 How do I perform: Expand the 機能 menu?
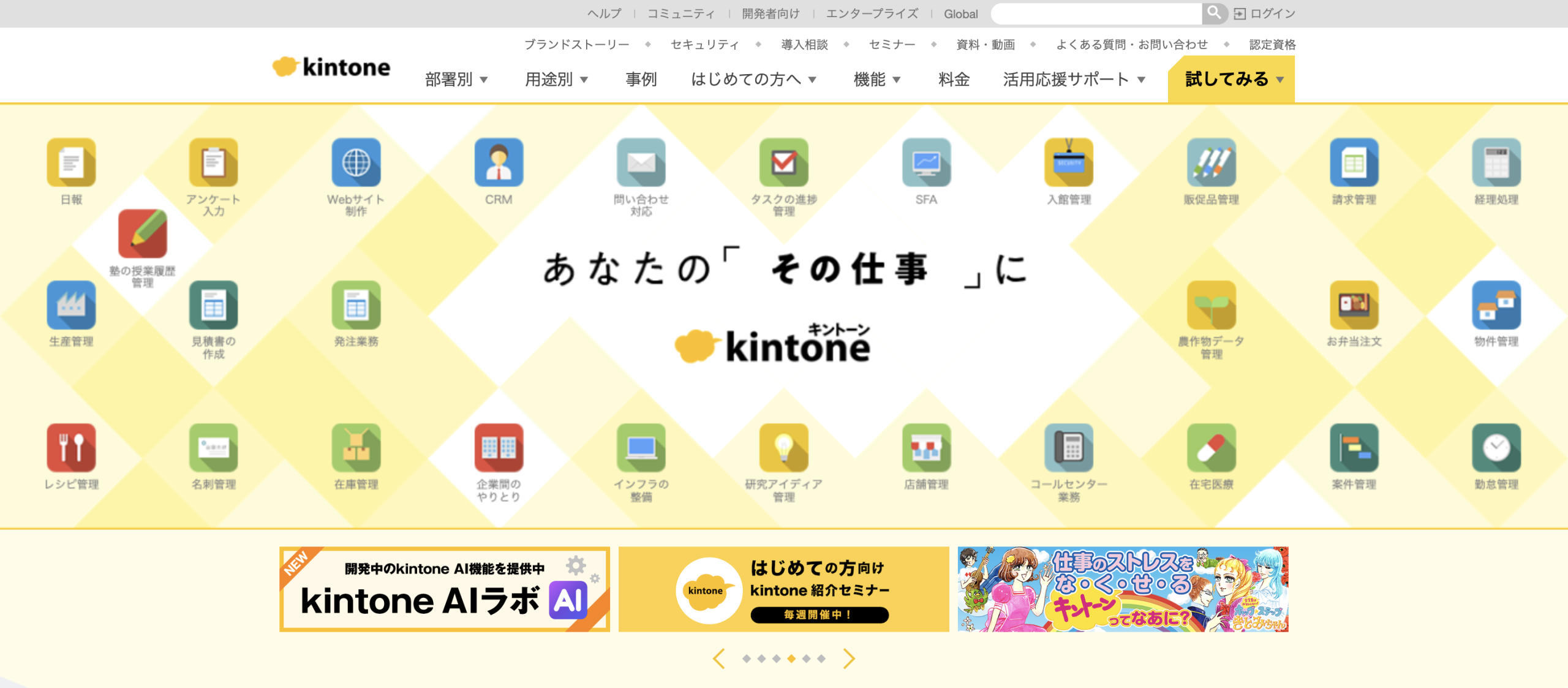876,79
